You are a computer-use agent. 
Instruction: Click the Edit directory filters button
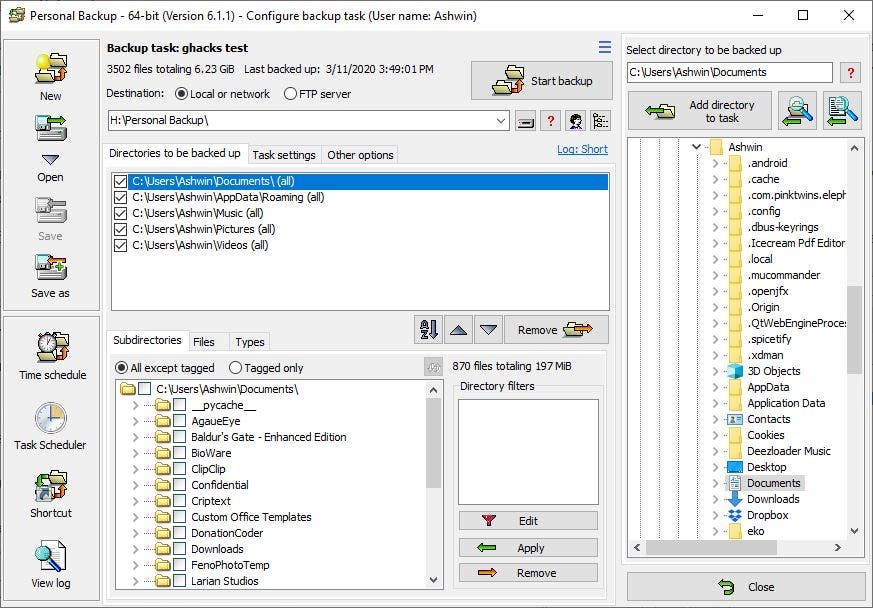pos(528,521)
